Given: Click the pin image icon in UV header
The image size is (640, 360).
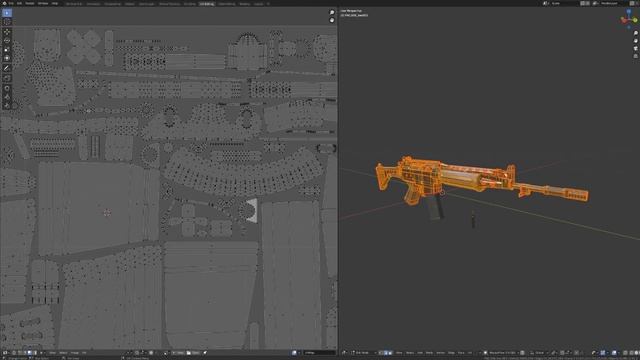Looking at the screenshot, I should point(204,353).
